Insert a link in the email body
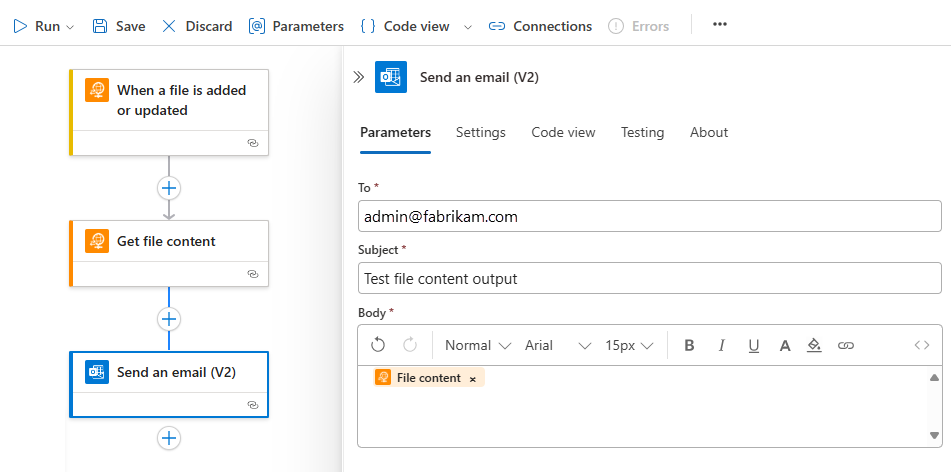 846,345
